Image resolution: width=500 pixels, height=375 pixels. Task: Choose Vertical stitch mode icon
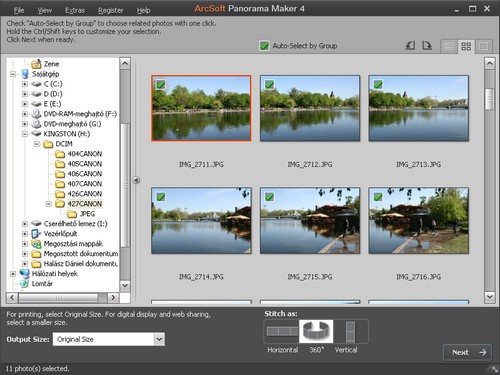point(350,332)
